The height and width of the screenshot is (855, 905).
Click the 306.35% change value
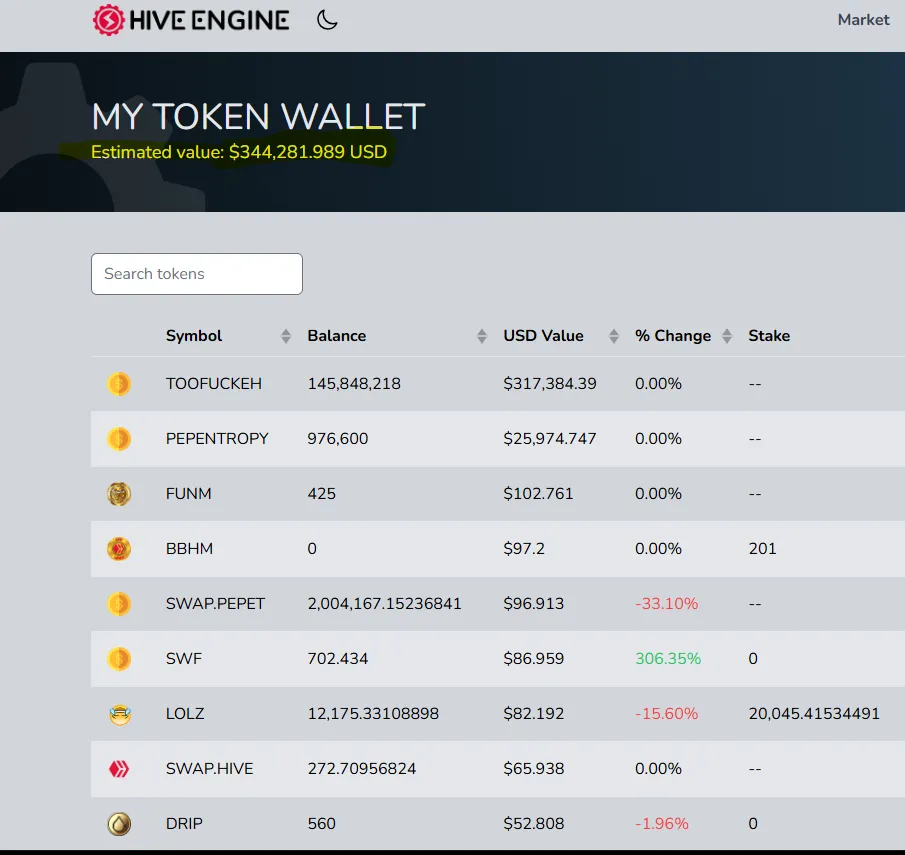click(668, 659)
